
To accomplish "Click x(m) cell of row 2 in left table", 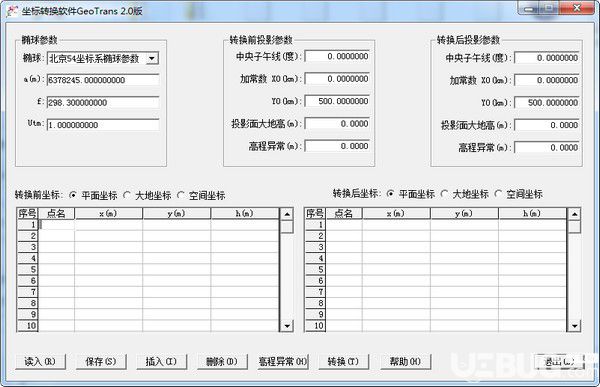I will 108,236.
